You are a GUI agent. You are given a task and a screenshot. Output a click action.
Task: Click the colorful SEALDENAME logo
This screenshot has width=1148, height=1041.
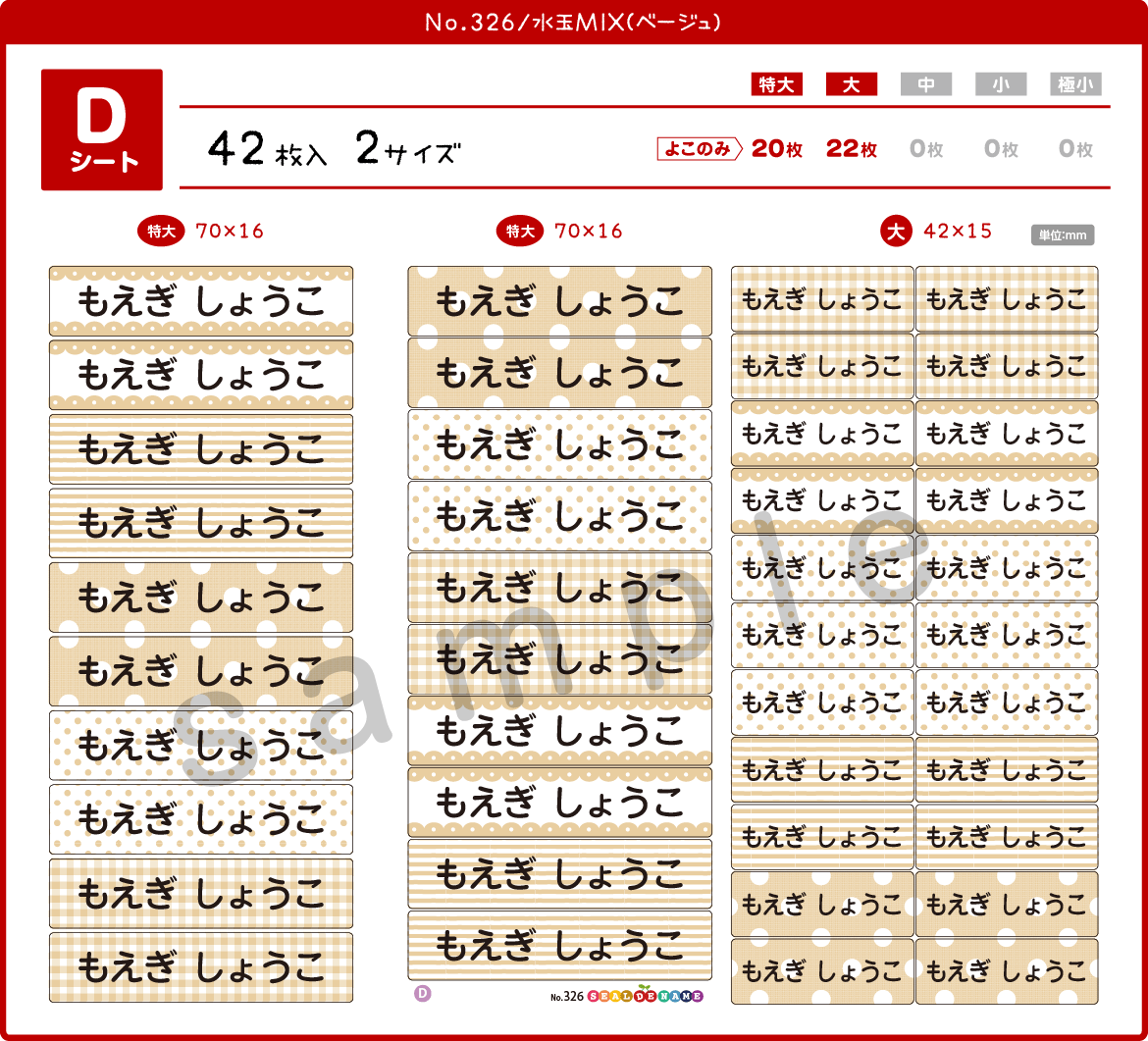click(x=645, y=996)
